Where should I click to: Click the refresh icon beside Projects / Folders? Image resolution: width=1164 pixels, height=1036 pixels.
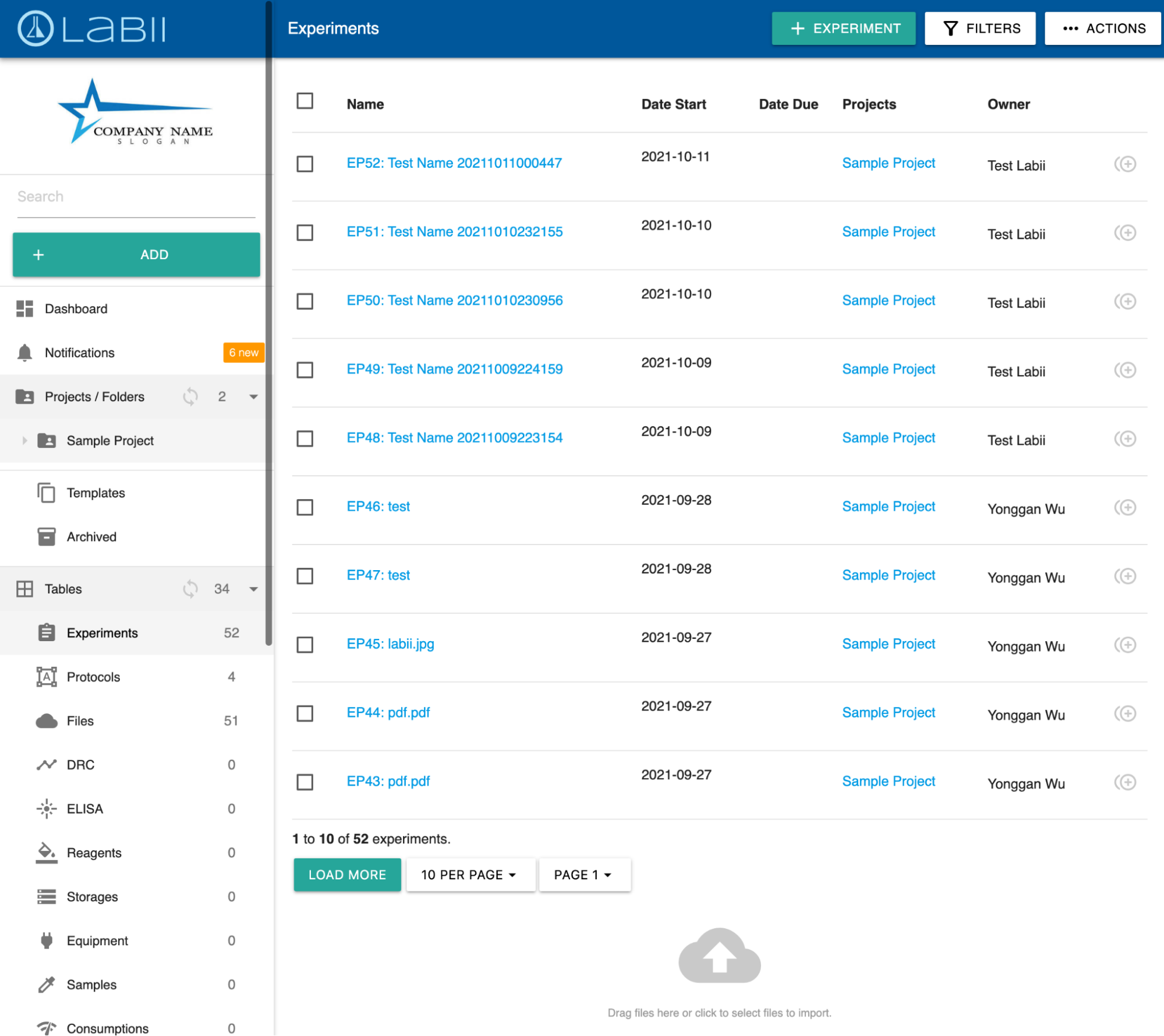pyautogui.click(x=190, y=397)
